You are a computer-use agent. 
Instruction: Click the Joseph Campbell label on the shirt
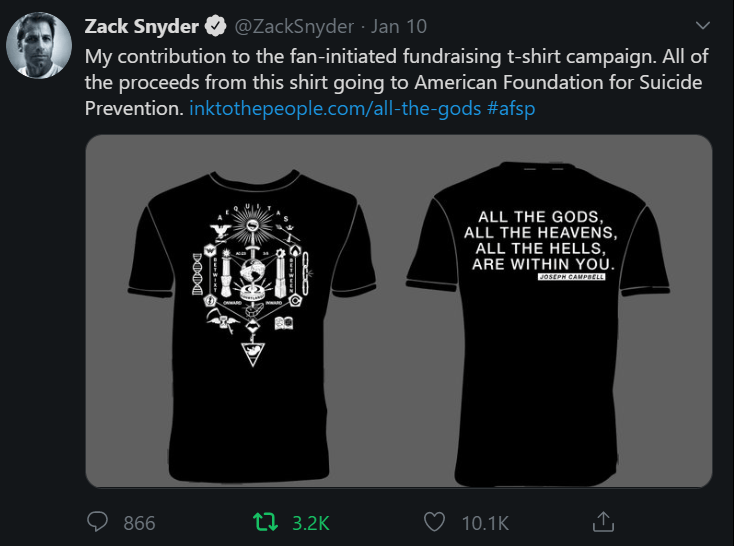click(571, 277)
